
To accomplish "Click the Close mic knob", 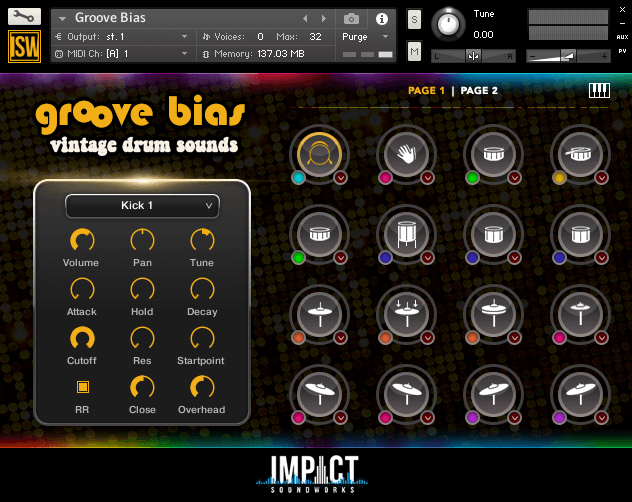I will 142,387.
